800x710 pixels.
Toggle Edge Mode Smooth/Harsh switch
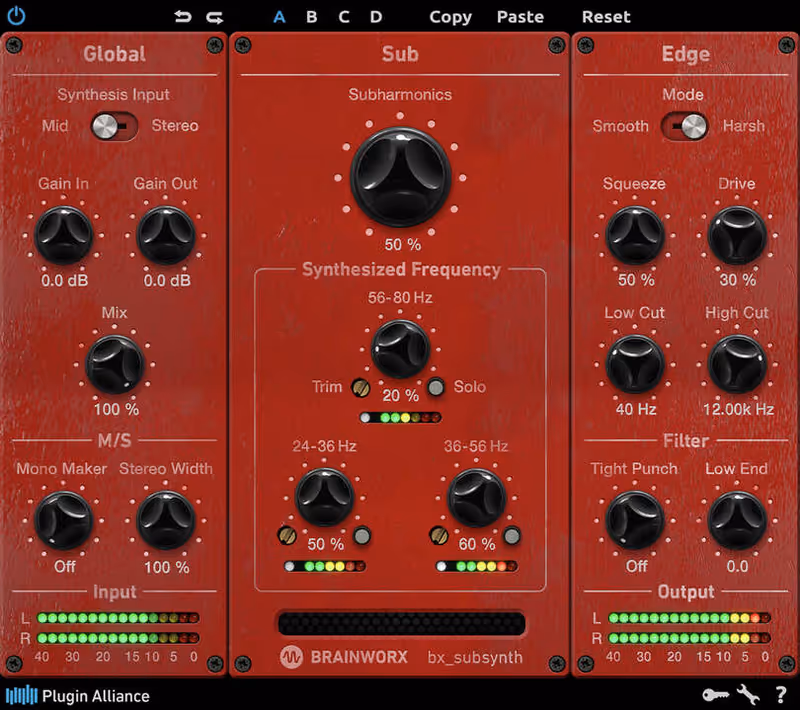pyautogui.click(x=684, y=126)
